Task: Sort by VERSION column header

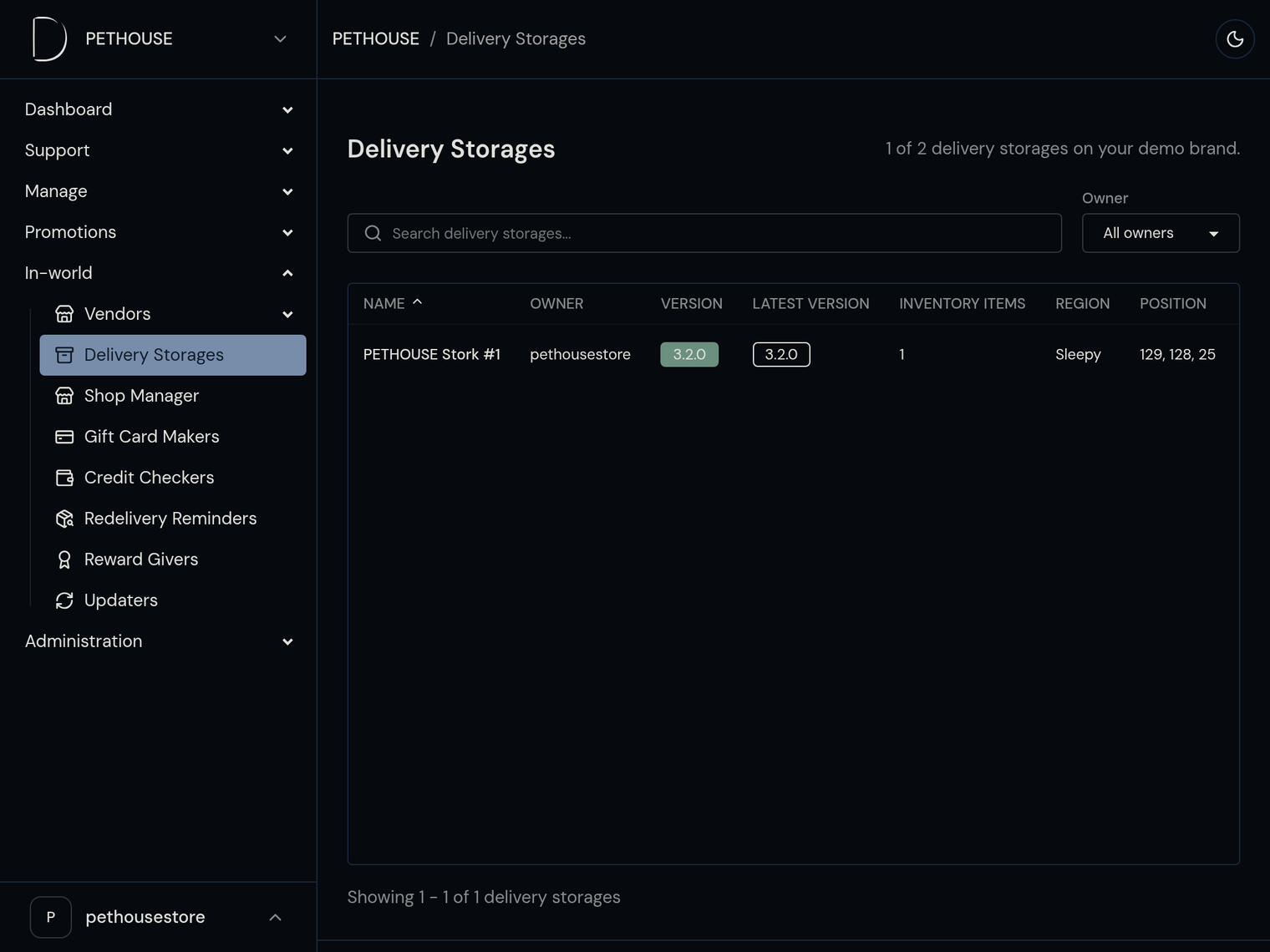Action: click(692, 304)
